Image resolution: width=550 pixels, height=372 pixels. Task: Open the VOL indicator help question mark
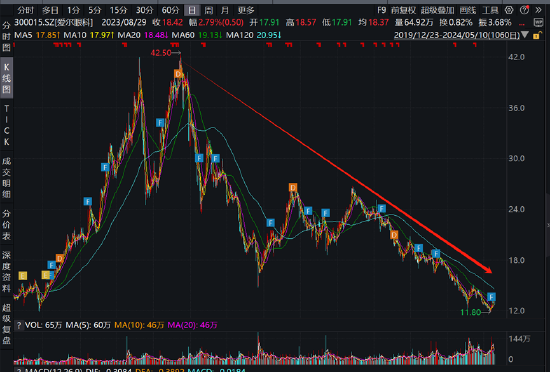coord(19,325)
